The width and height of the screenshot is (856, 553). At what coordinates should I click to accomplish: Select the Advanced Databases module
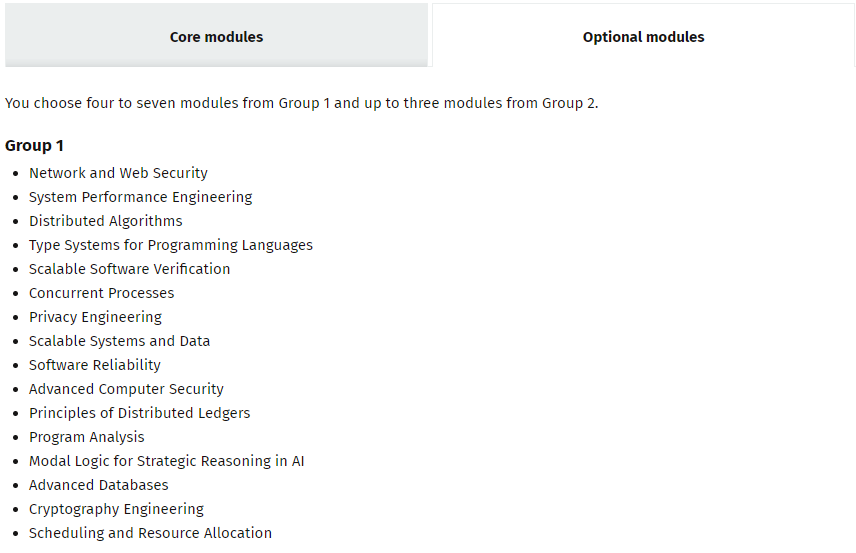98,485
